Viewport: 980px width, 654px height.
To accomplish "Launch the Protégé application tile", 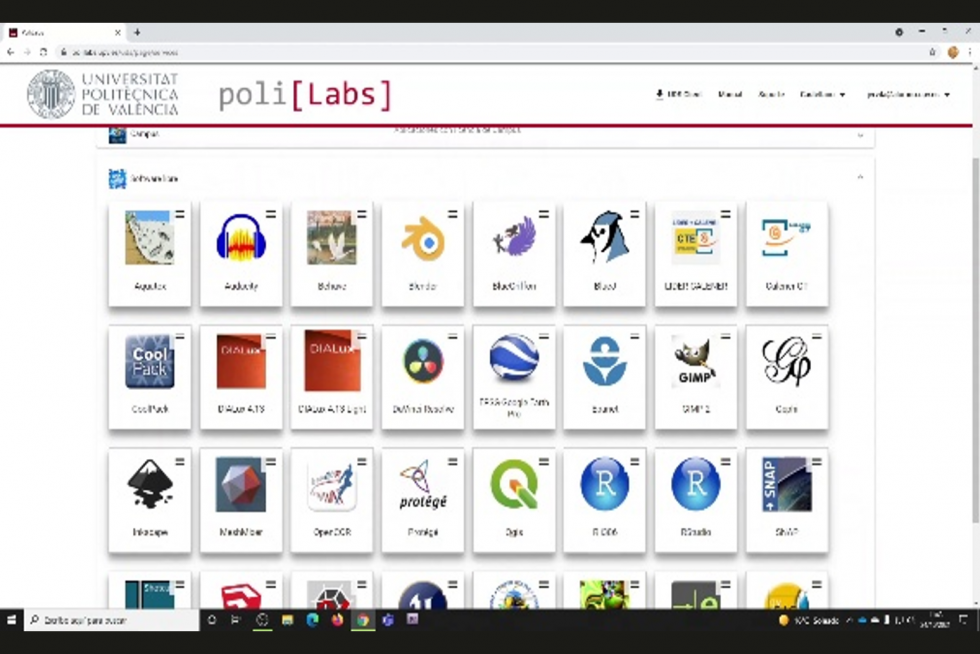I will pyautogui.click(x=422, y=500).
